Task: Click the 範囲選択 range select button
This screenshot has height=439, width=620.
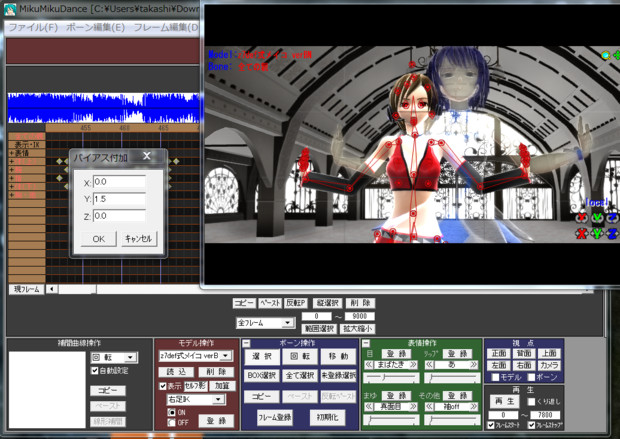Action: [x=319, y=329]
